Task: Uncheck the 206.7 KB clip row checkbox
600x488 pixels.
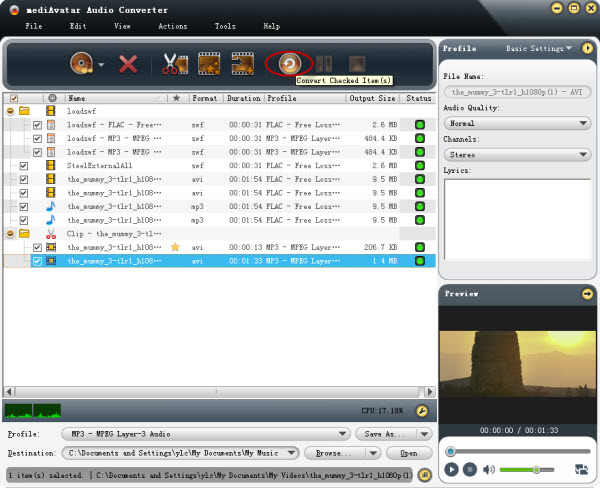Action: pyautogui.click(x=37, y=248)
